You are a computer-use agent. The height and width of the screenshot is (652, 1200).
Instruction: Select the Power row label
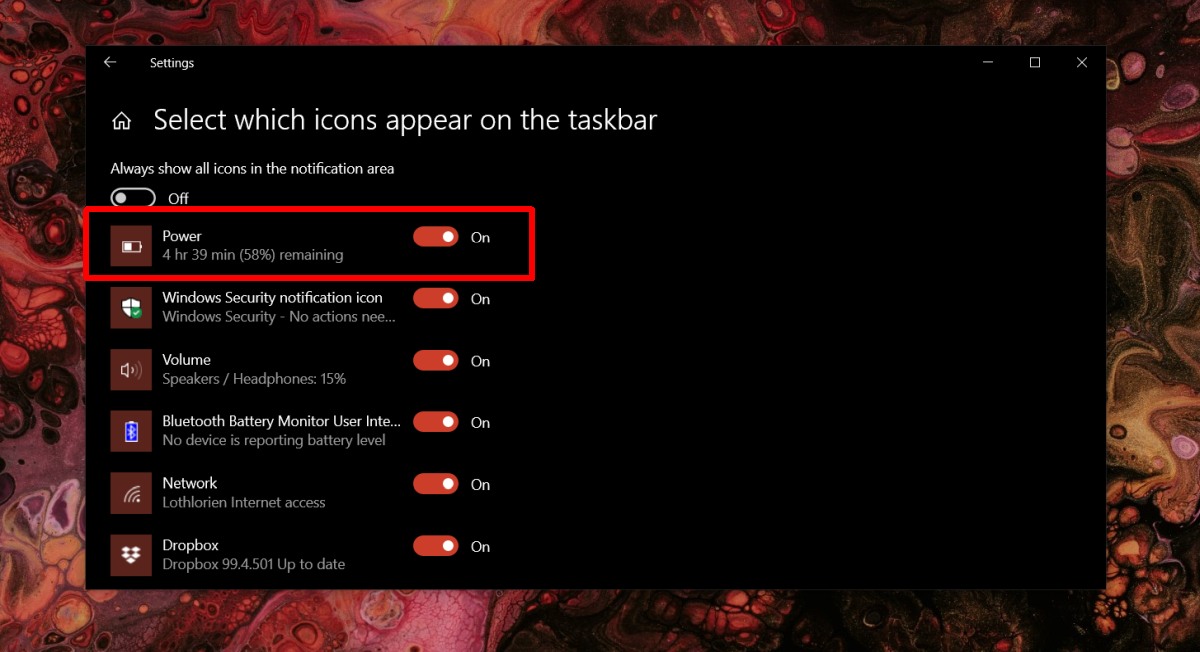(x=181, y=236)
